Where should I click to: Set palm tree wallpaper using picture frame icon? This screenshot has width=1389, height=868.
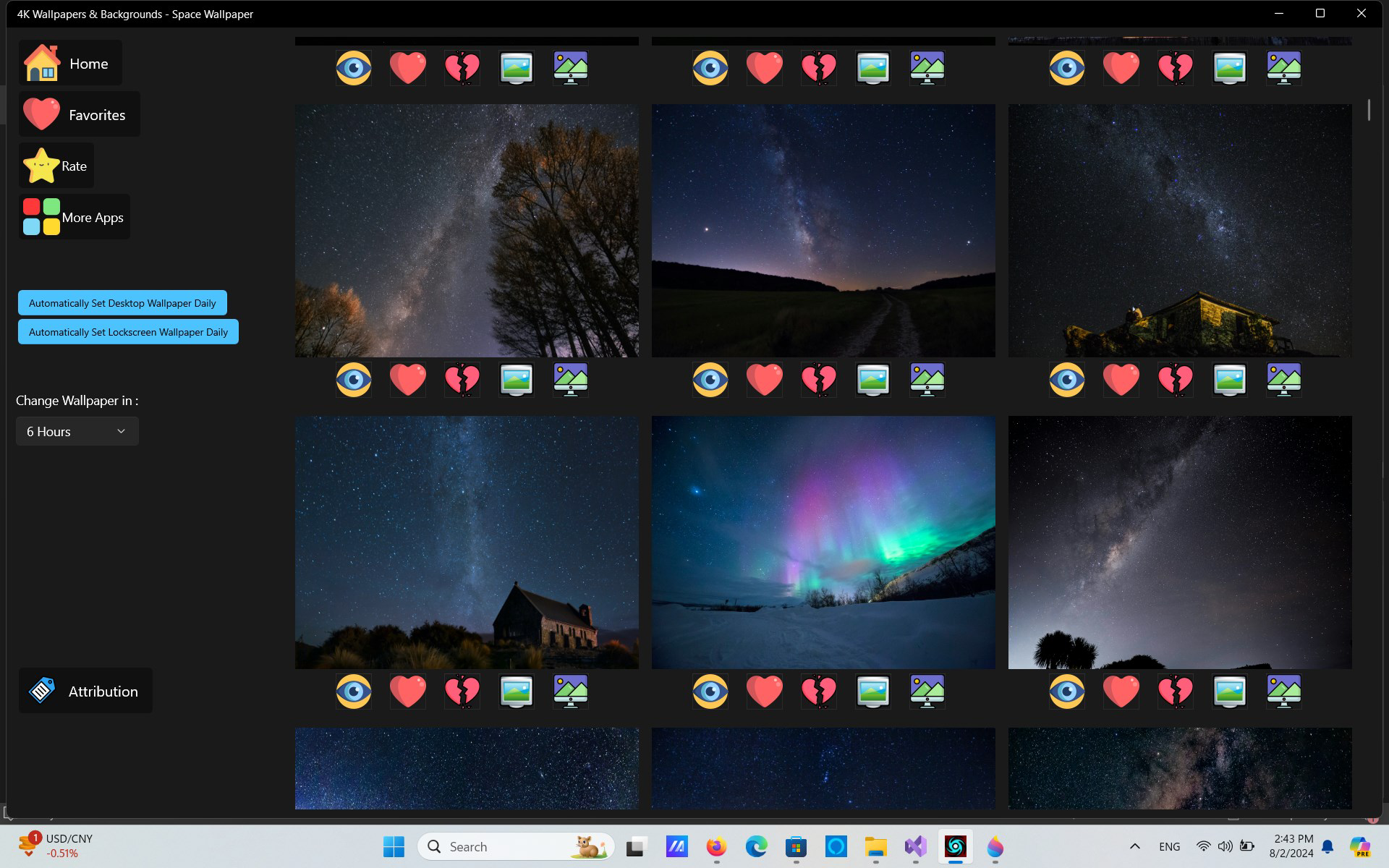click(1230, 692)
